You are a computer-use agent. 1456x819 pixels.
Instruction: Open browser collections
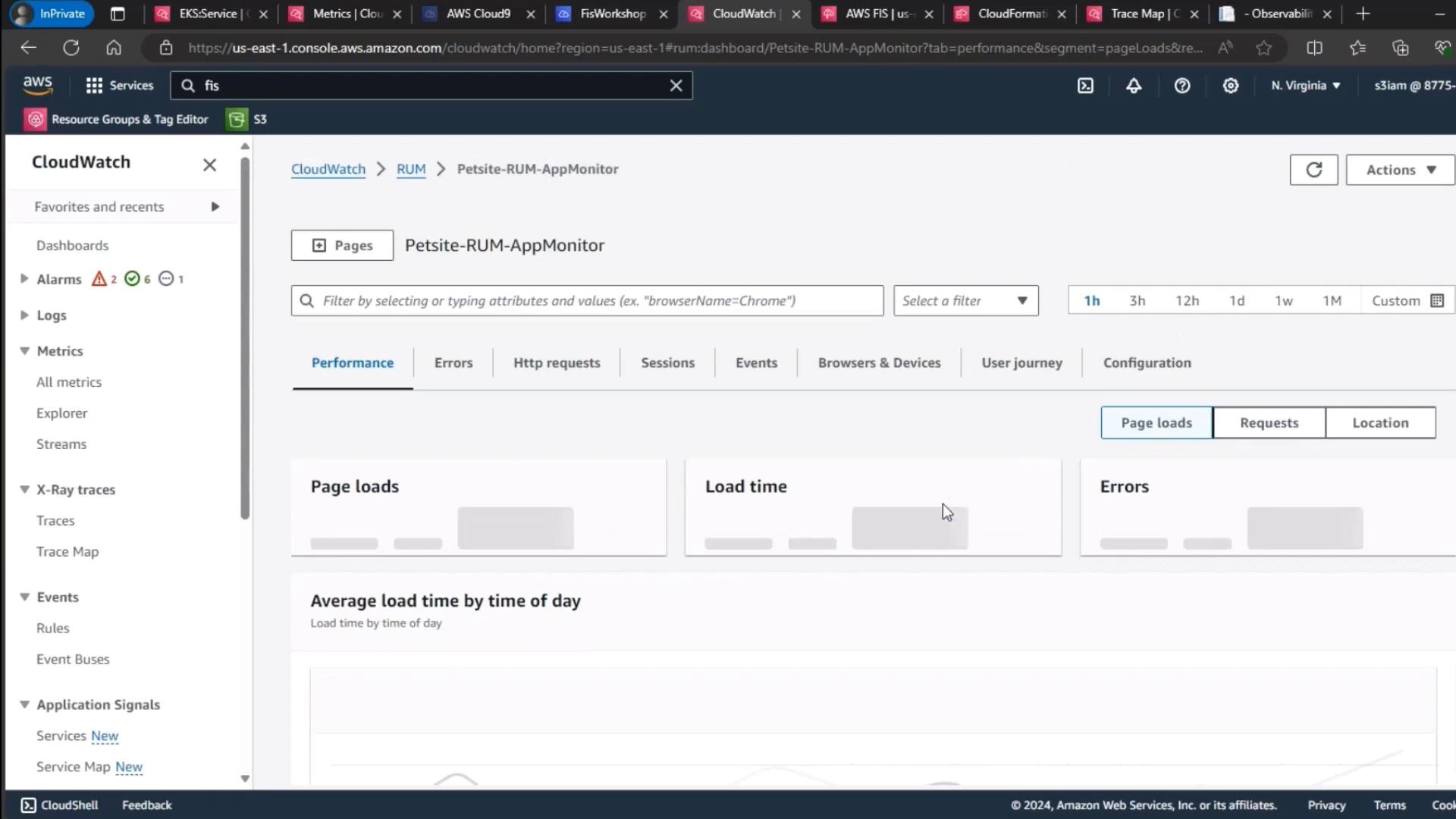click(1400, 48)
